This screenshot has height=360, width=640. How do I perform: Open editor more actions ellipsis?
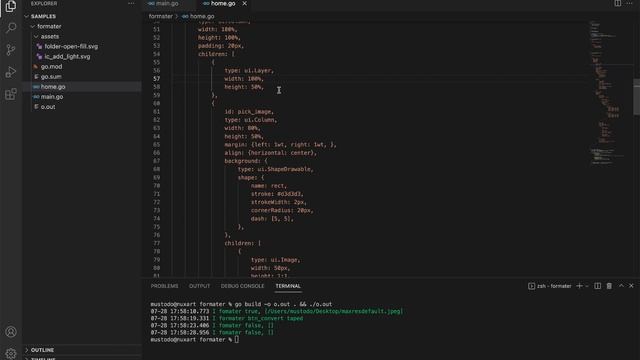click(629, 3)
